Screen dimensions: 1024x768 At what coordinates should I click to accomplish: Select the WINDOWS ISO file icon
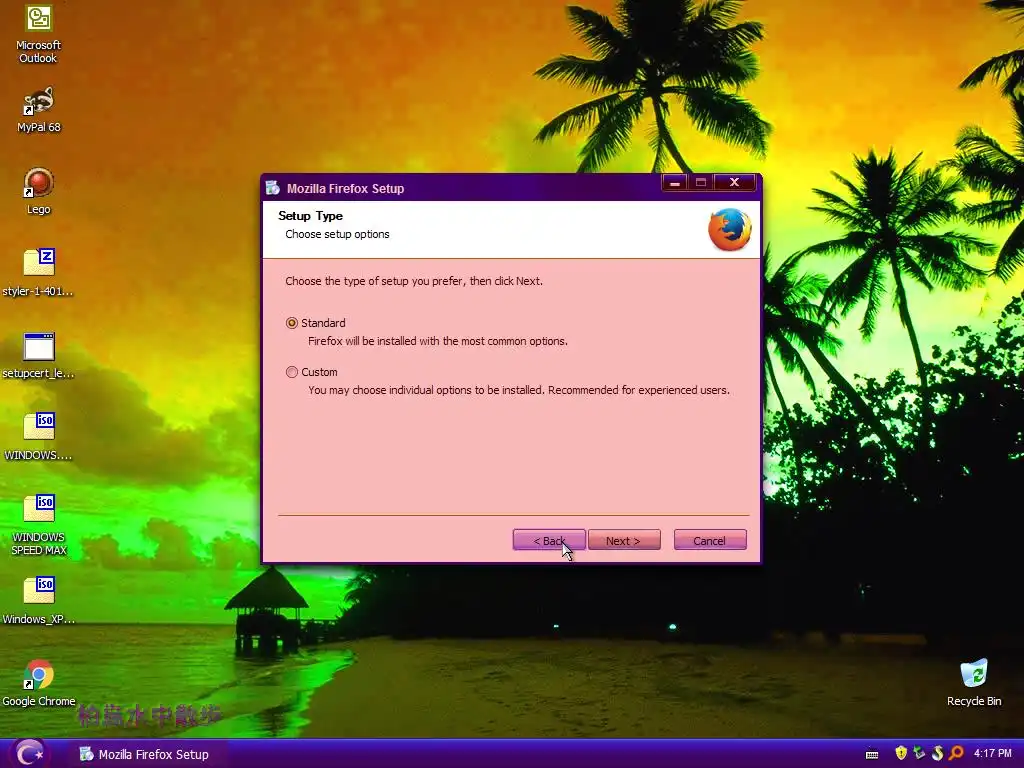(39, 436)
